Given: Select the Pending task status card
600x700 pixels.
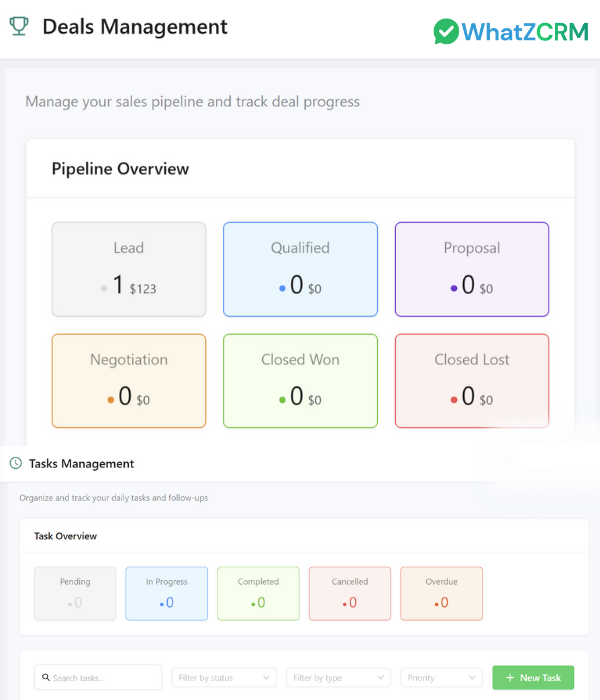Looking at the screenshot, I should pyautogui.click(x=75, y=593).
